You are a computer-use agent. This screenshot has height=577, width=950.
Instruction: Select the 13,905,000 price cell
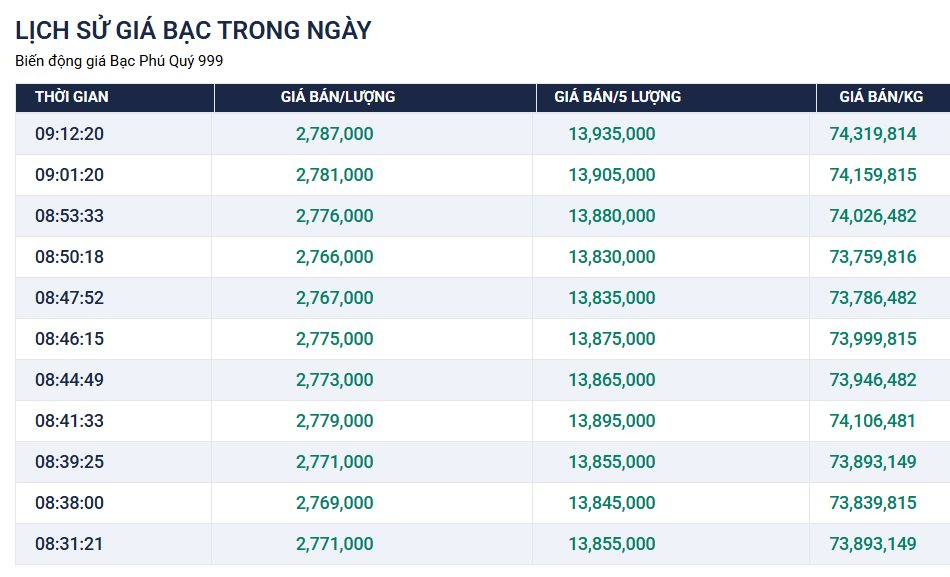[x=612, y=175]
